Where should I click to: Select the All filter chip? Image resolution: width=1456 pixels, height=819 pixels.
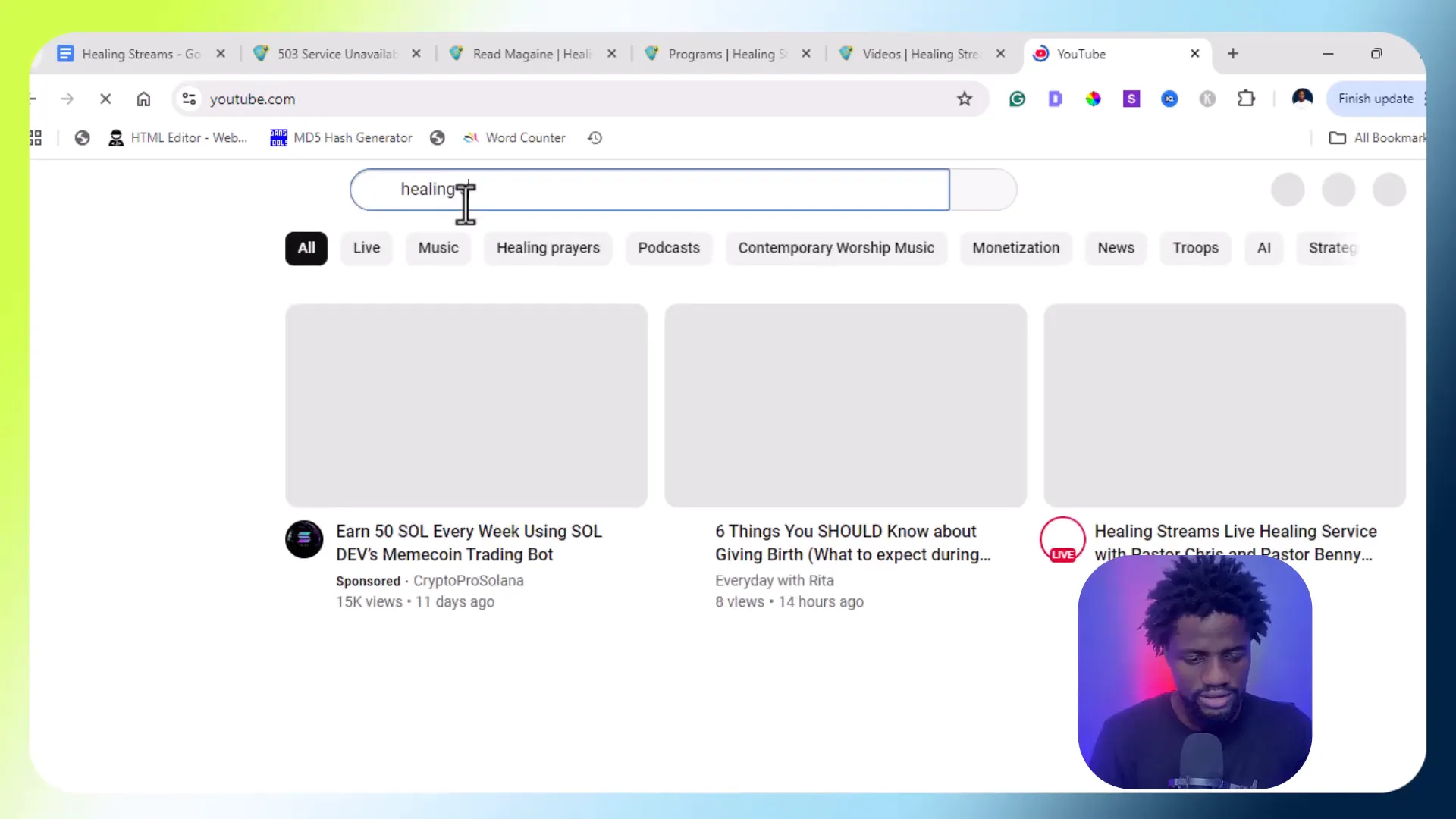306,248
